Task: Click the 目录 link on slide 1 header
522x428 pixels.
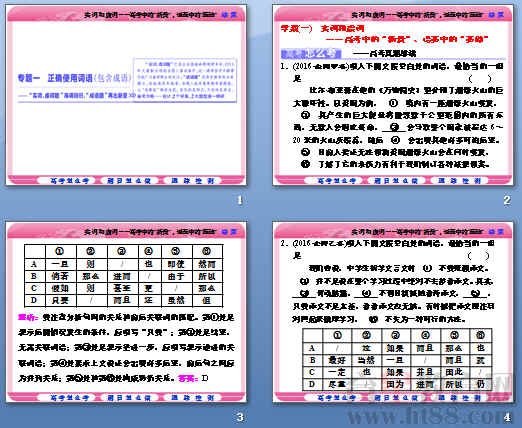Action: [229, 15]
